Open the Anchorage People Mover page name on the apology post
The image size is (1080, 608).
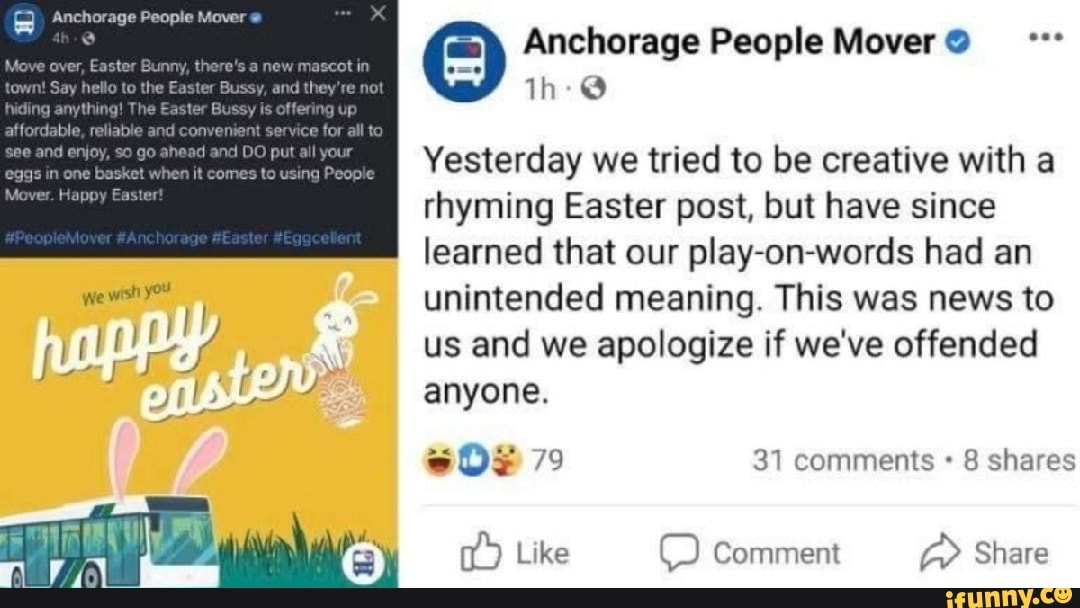coord(730,42)
